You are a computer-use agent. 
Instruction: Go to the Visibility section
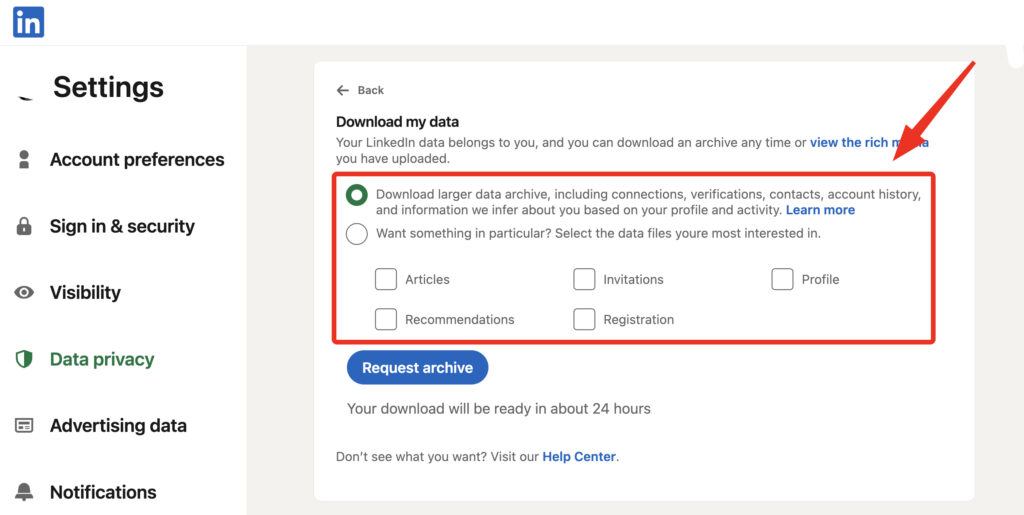pos(85,292)
